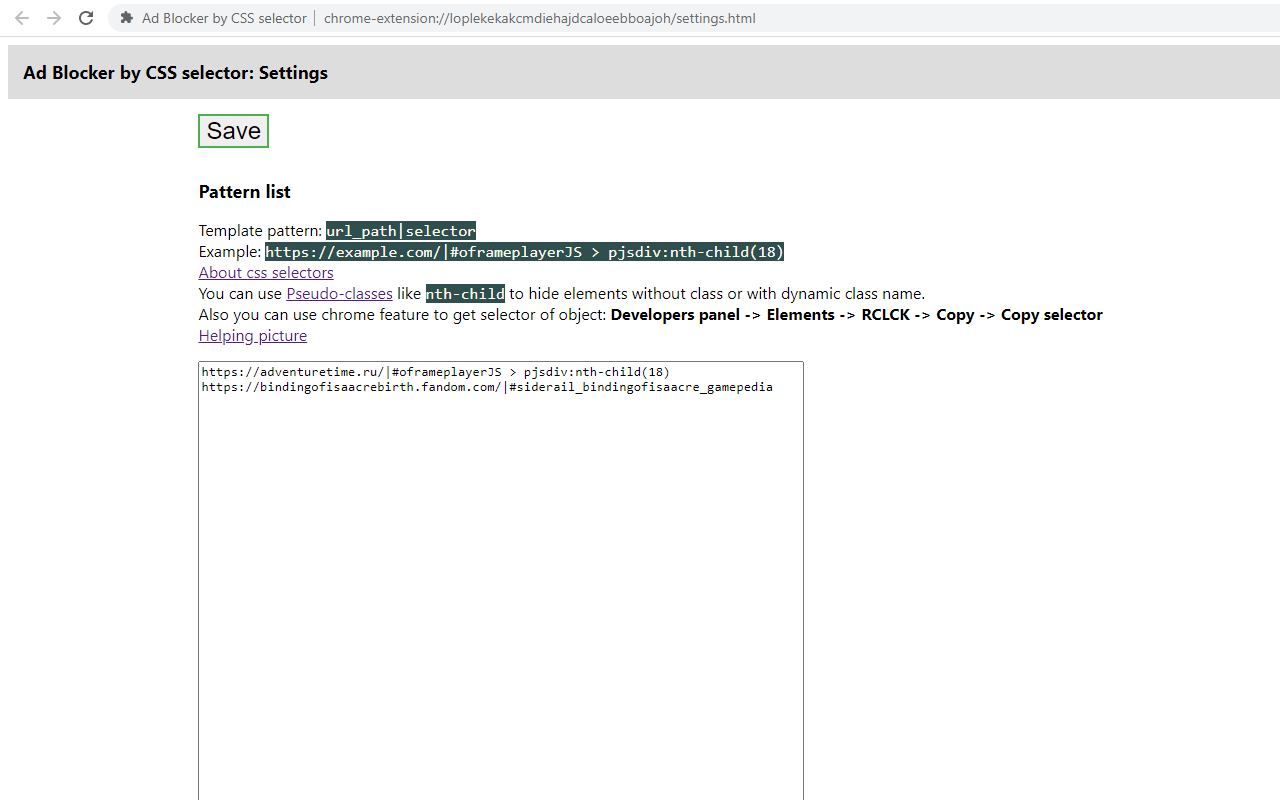Save the pattern list changes
This screenshot has height=800, width=1280.
pos(232,130)
